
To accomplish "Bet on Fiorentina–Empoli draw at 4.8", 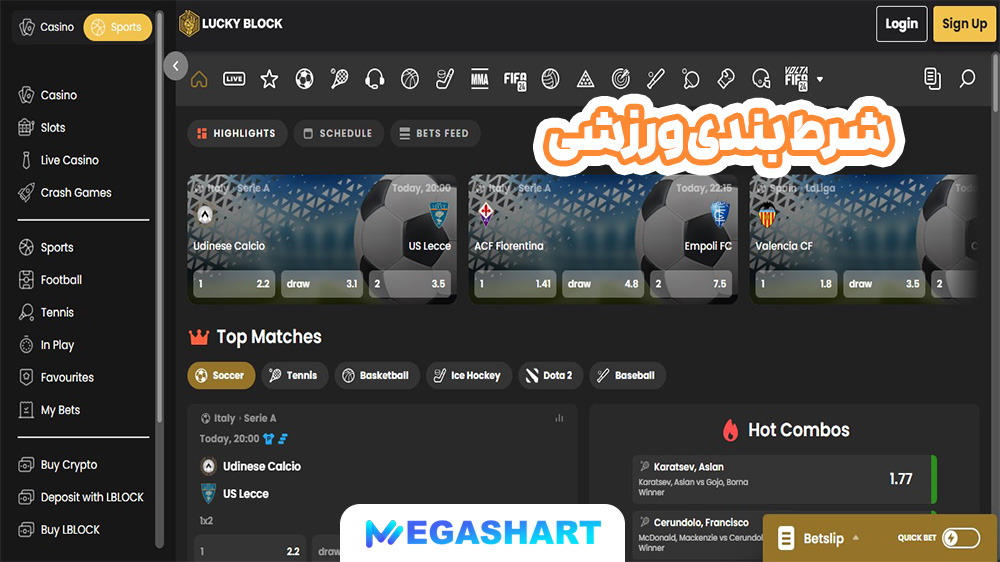I will pyautogui.click(x=603, y=284).
